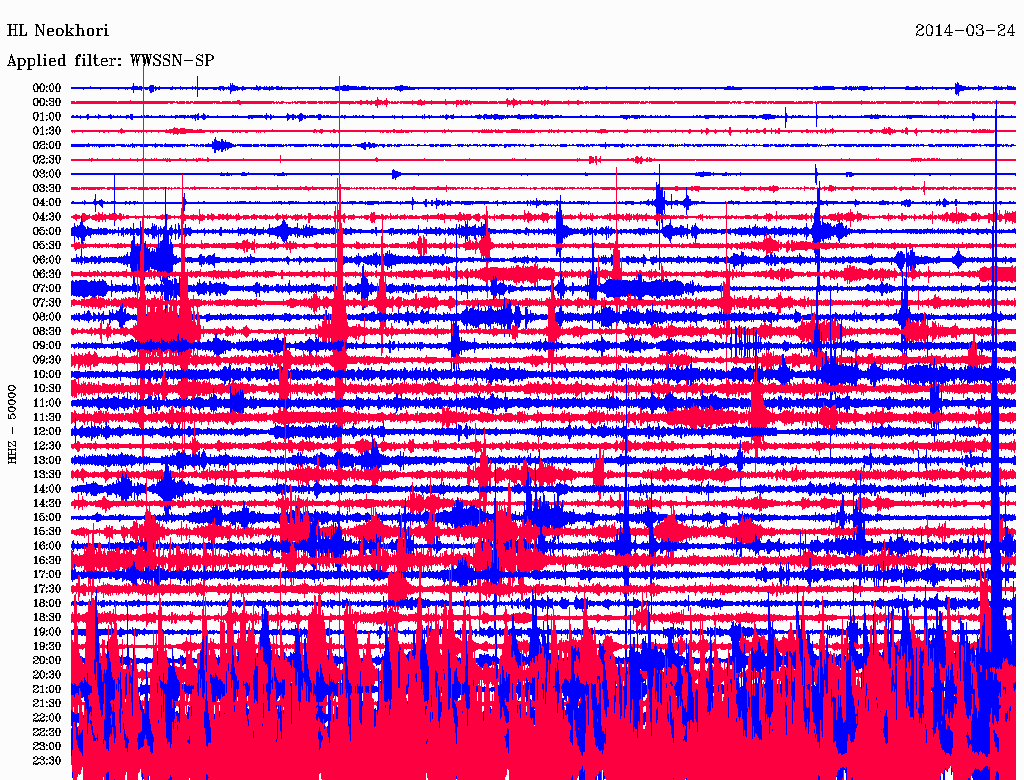Click the 'Applied filter: WWSSN-SP' label
Image resolution: width=1024 pixels, height=780 pixels.
[110, 61]
